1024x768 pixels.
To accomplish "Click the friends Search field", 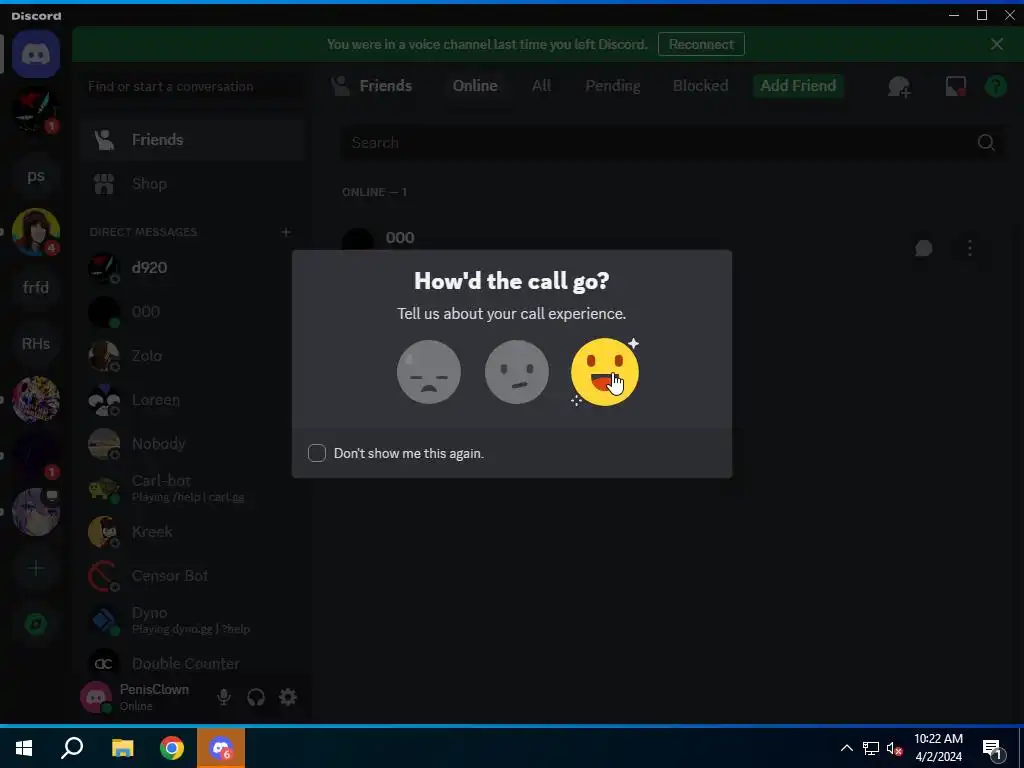I will tap(673, 142).
